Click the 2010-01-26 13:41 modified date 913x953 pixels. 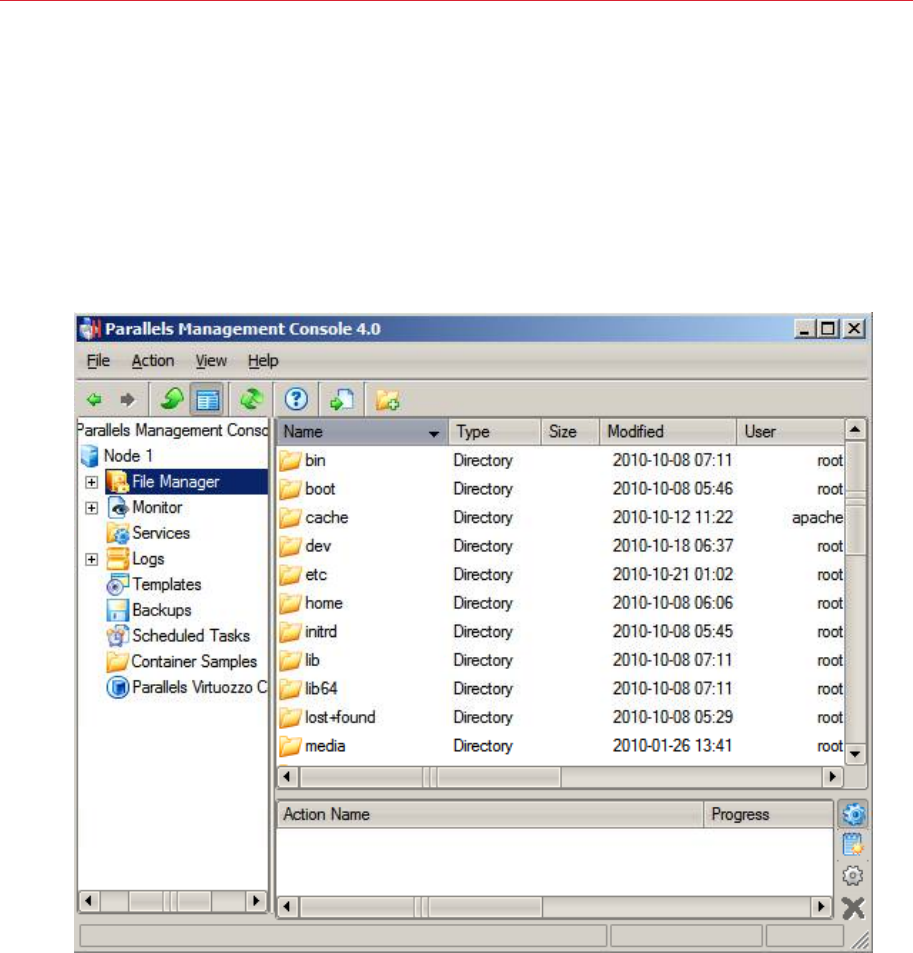[x=672, y=746]
